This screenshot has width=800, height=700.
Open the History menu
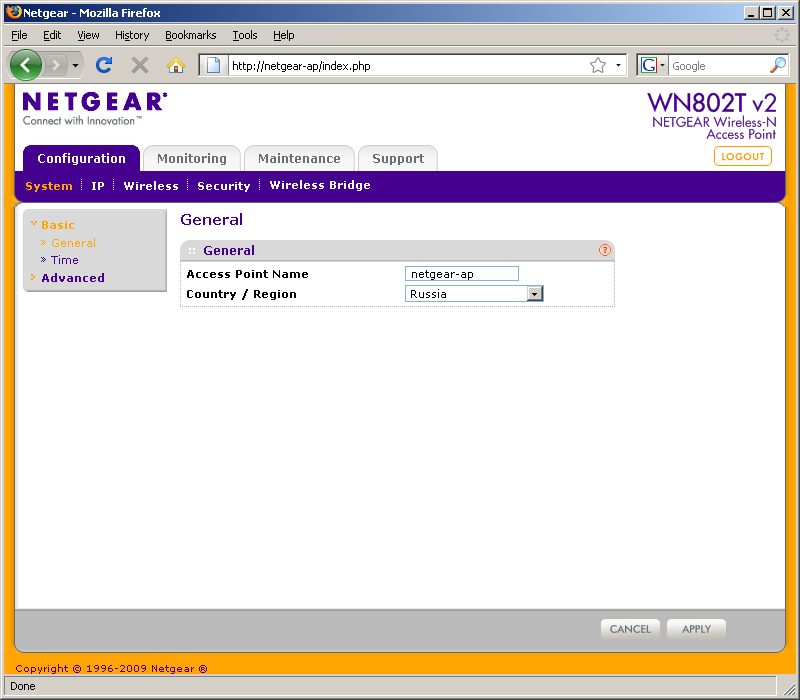pos(132,35)
